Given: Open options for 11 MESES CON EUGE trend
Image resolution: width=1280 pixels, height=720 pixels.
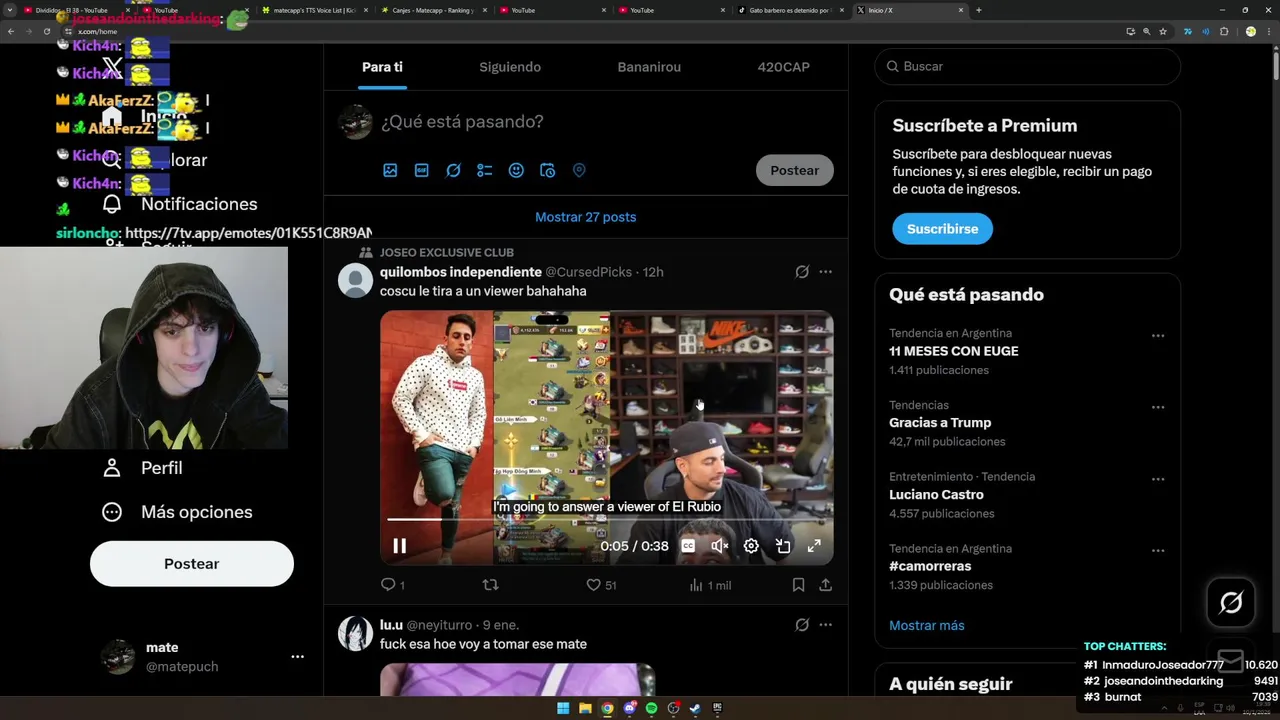Looking at the screenshot, I should [1158, 336].
